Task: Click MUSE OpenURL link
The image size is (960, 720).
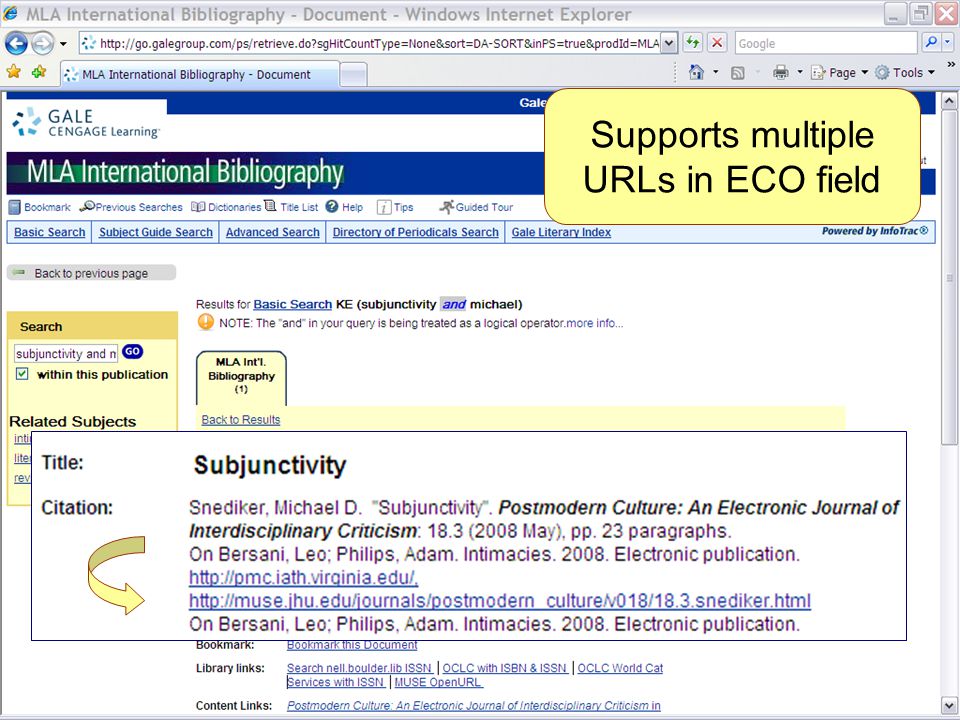Action: click(x=438, y=682)
